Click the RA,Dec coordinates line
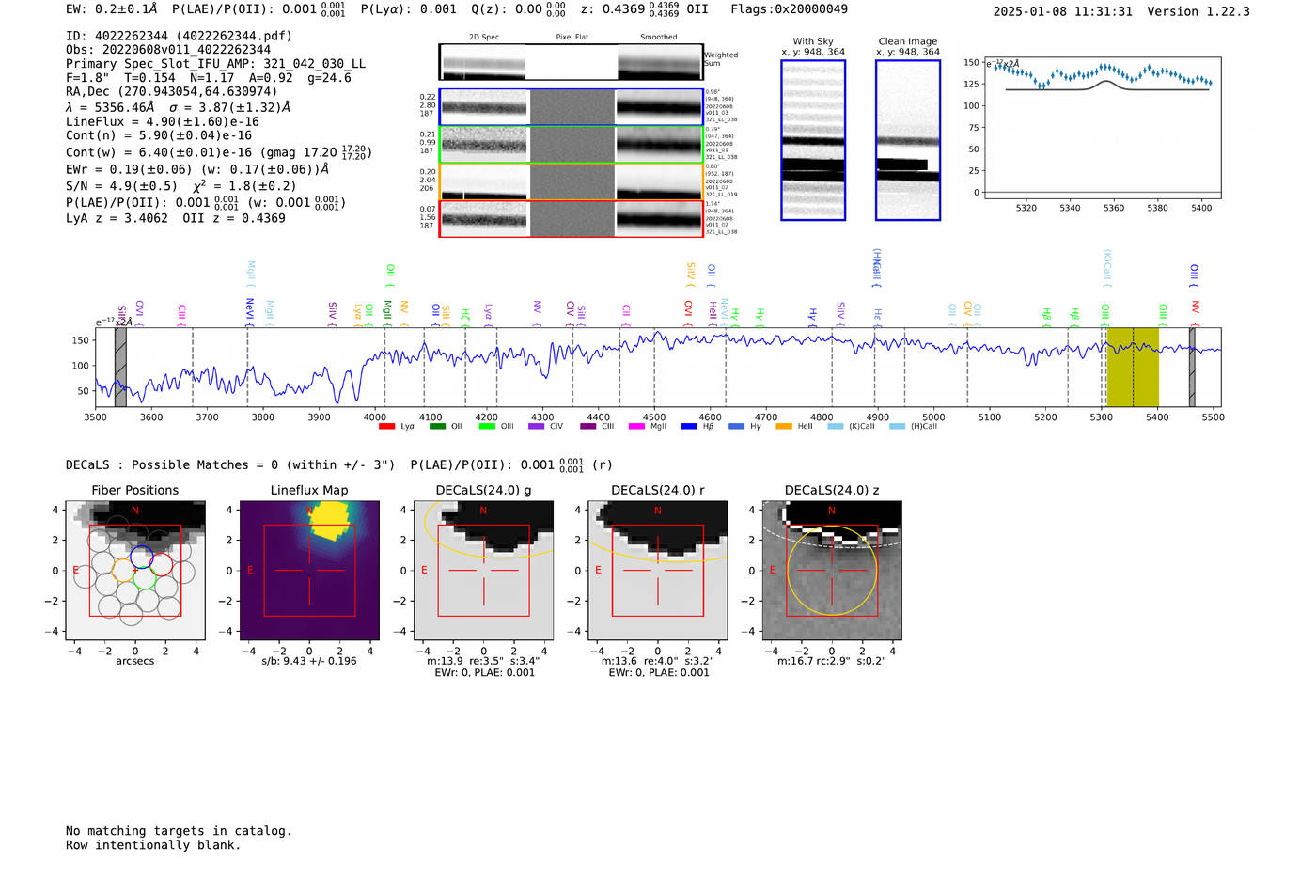This screenshot has height=896, width=1316. [172, 92]
